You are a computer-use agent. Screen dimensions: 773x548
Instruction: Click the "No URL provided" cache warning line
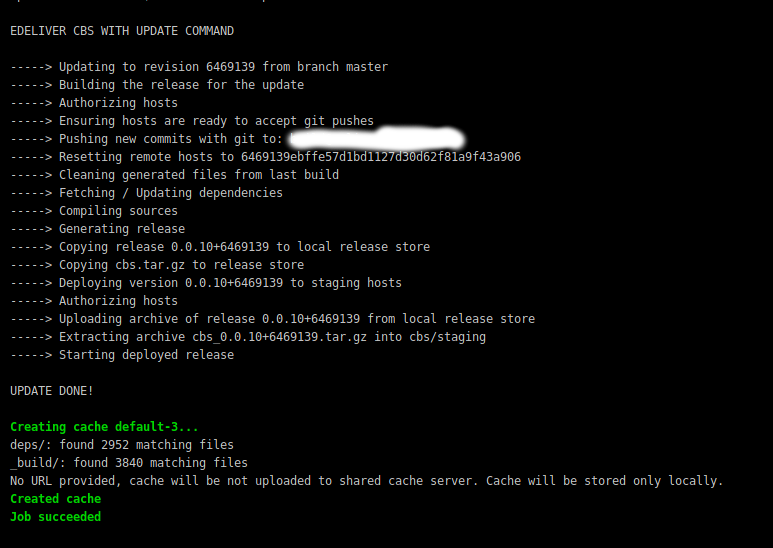366,481
